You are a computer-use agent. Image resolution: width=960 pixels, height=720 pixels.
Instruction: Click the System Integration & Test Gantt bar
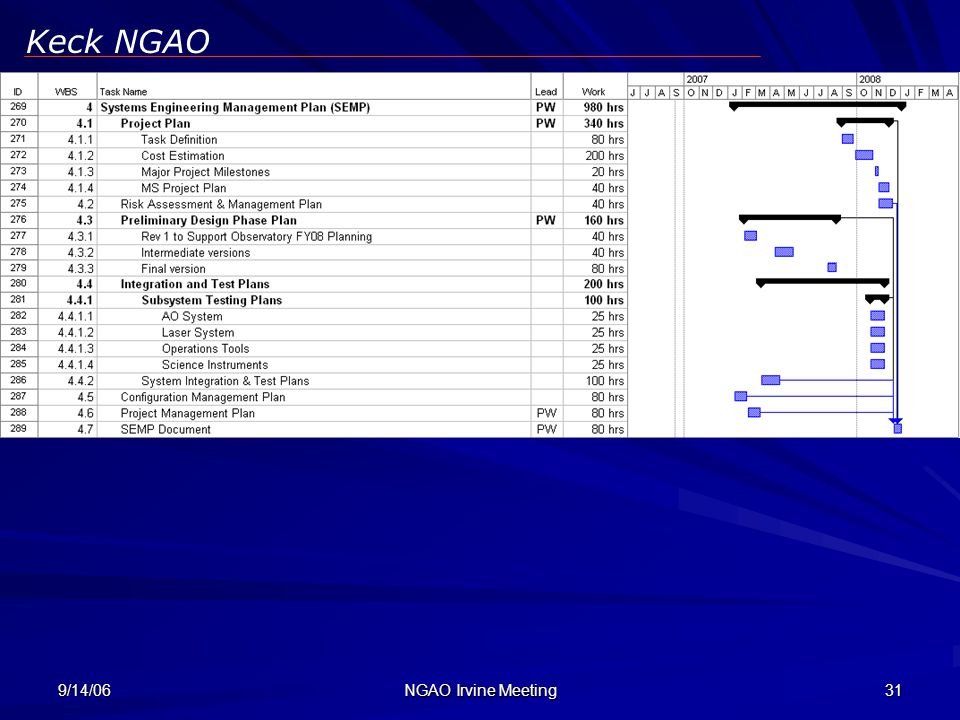tap(770, 380)
